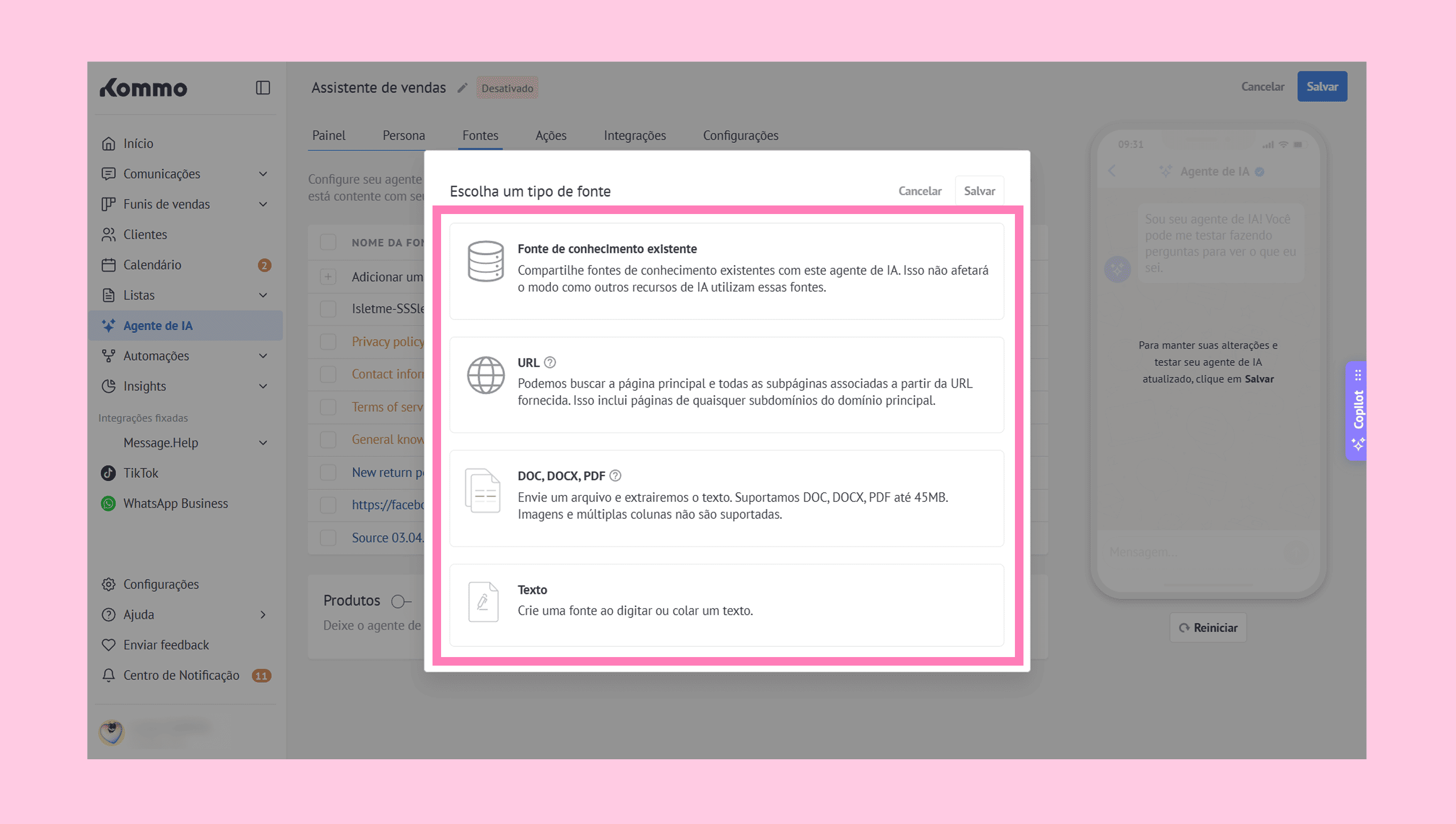Switch to the Persona tab
Image resolution: width=1456 pixels, height=824 pixels.
tap(403, 135)
